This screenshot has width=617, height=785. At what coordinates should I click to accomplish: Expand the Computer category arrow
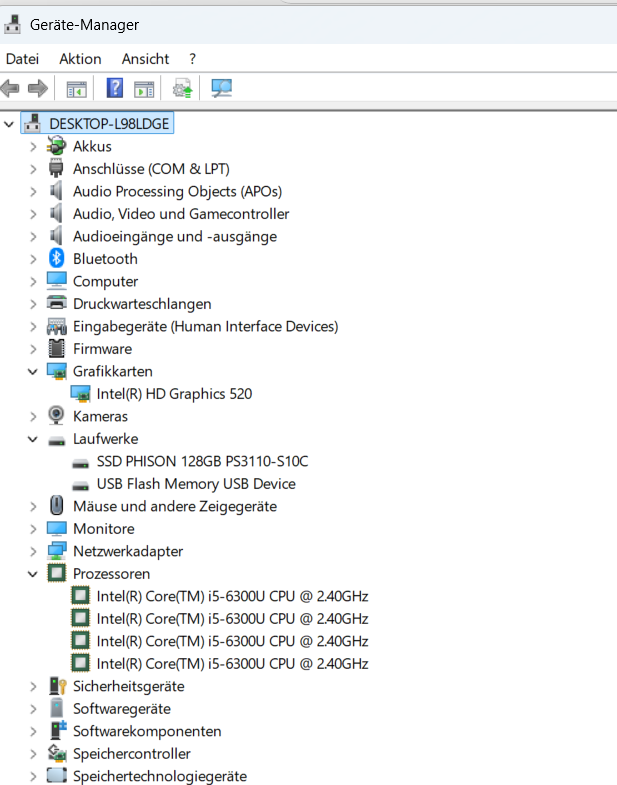(33, 281)
